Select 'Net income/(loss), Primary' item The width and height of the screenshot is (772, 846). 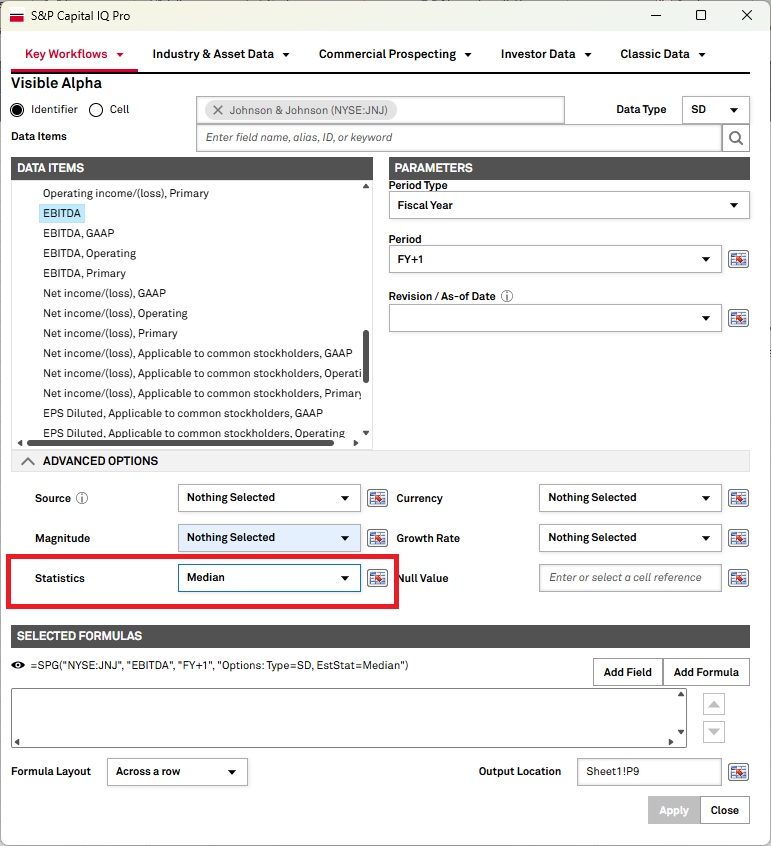click(x=110, y=333)
